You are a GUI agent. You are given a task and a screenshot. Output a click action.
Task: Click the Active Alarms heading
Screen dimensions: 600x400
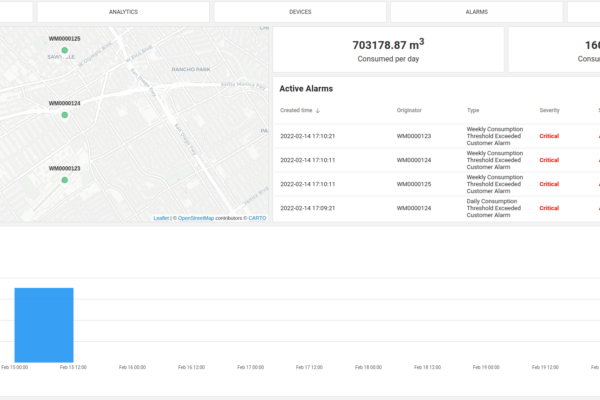tap(307, 89)
